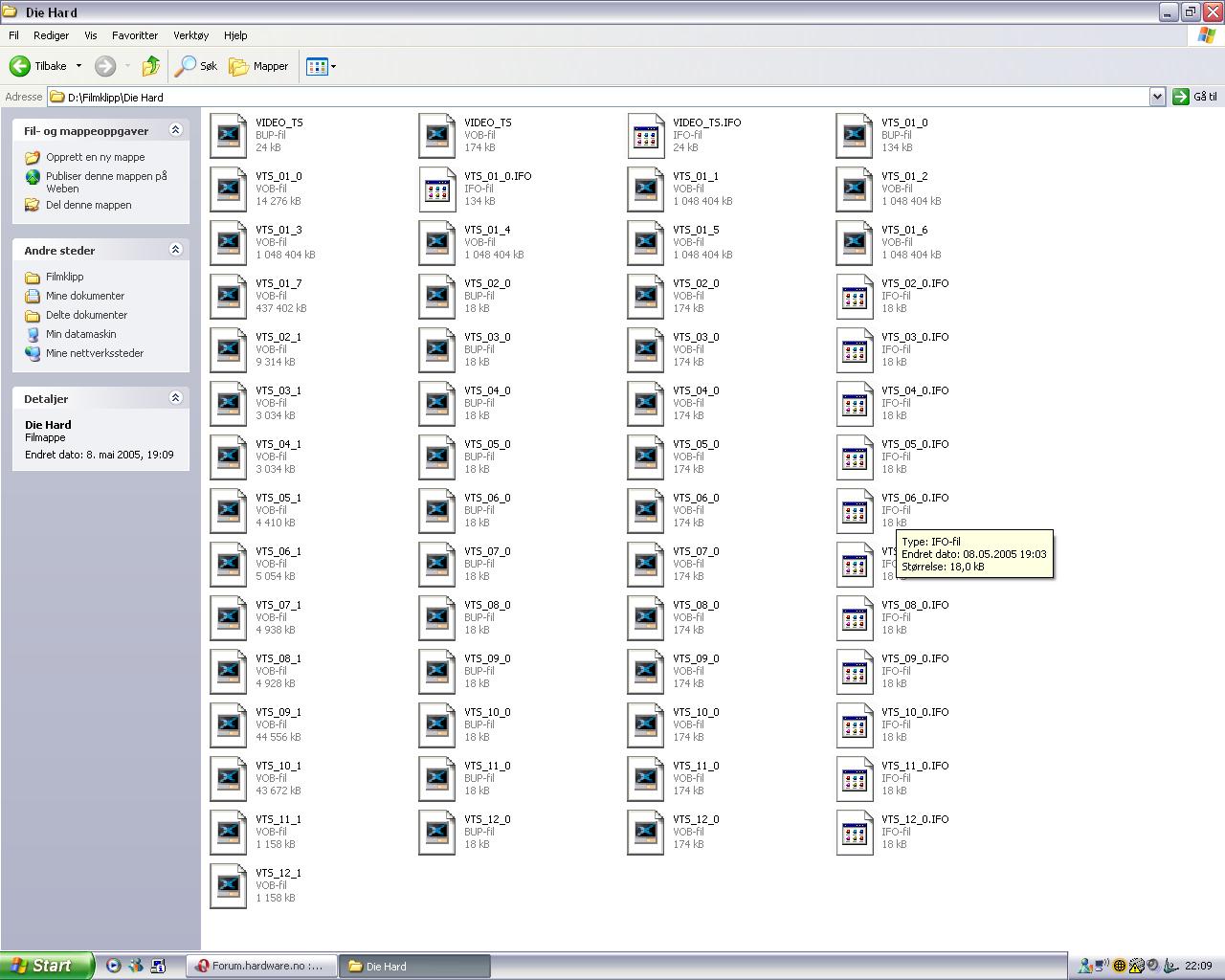Open the Fil menu
Image resolution: width=1225 pixels, height=980 pixels.
[x=13, y=35]
